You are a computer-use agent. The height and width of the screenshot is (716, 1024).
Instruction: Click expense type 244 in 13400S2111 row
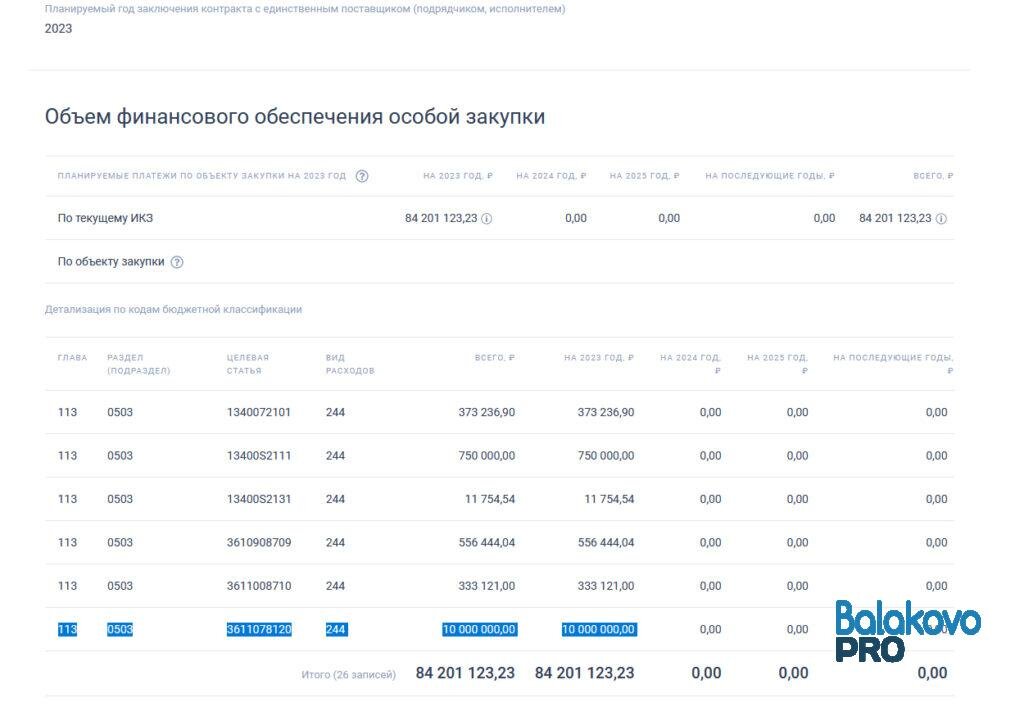tap(335, 455)
